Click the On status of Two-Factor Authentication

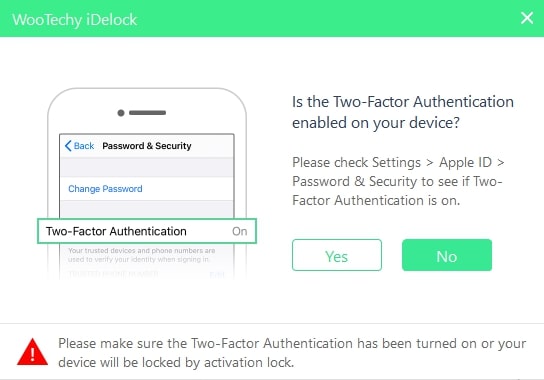point(240,231)
